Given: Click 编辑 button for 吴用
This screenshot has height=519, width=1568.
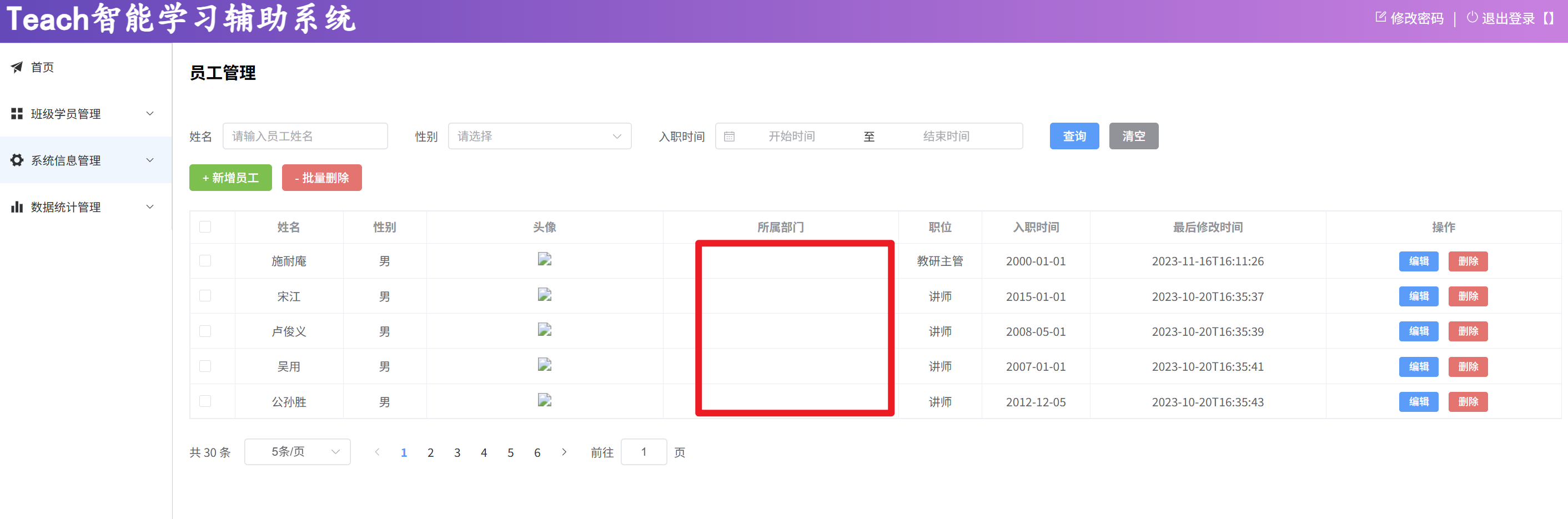Looking at the screenshot, I should pyautogui.click(x=1418, y=367).
